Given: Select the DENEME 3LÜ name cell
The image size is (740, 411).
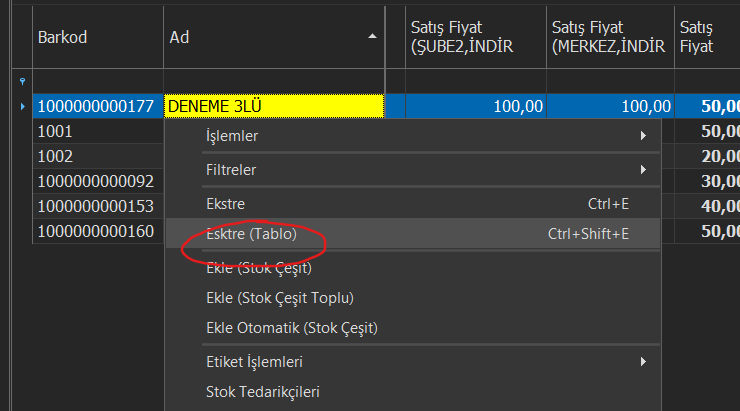Looking at the screenshot, I should [x=273, y=105].
